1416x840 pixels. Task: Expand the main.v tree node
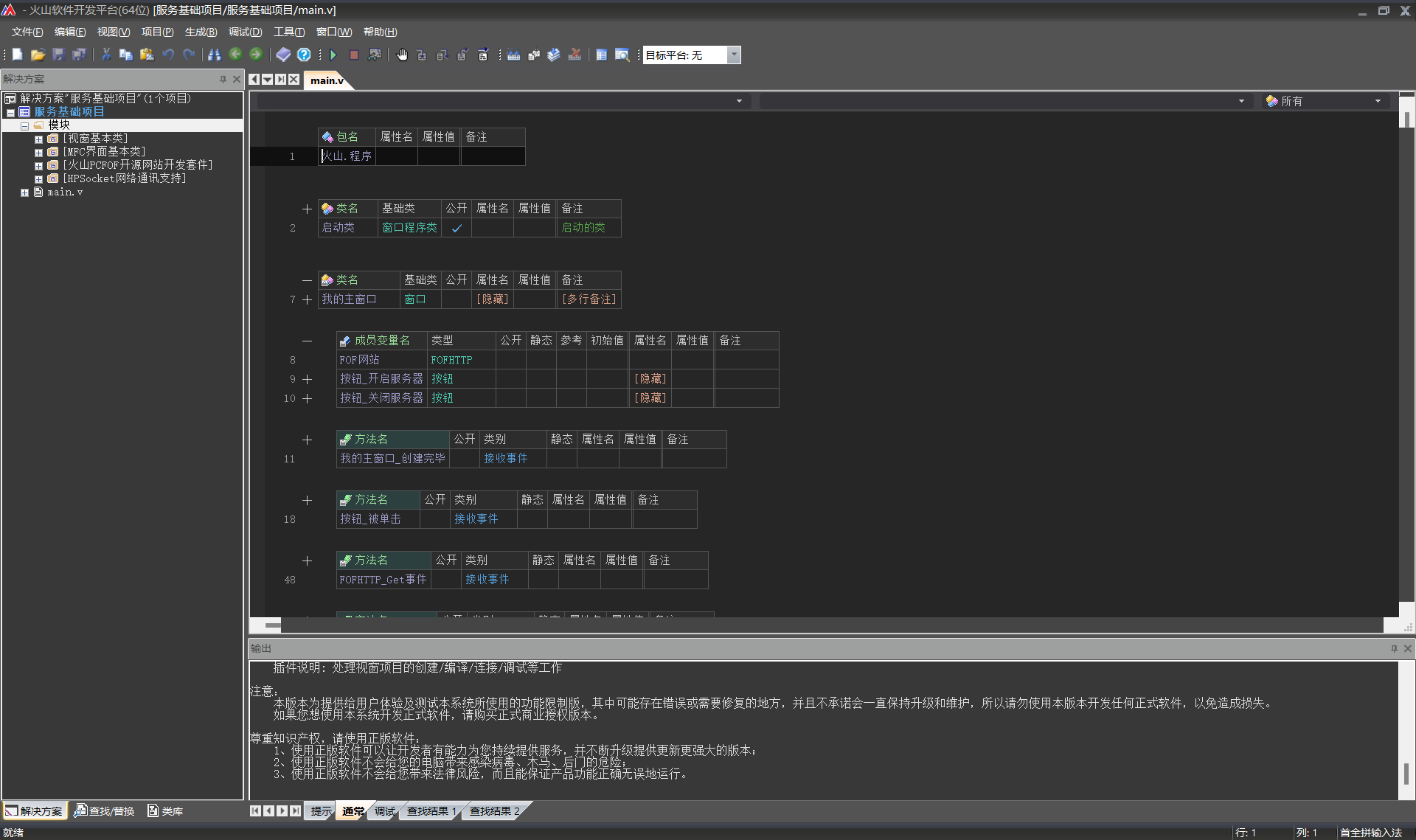24,192
